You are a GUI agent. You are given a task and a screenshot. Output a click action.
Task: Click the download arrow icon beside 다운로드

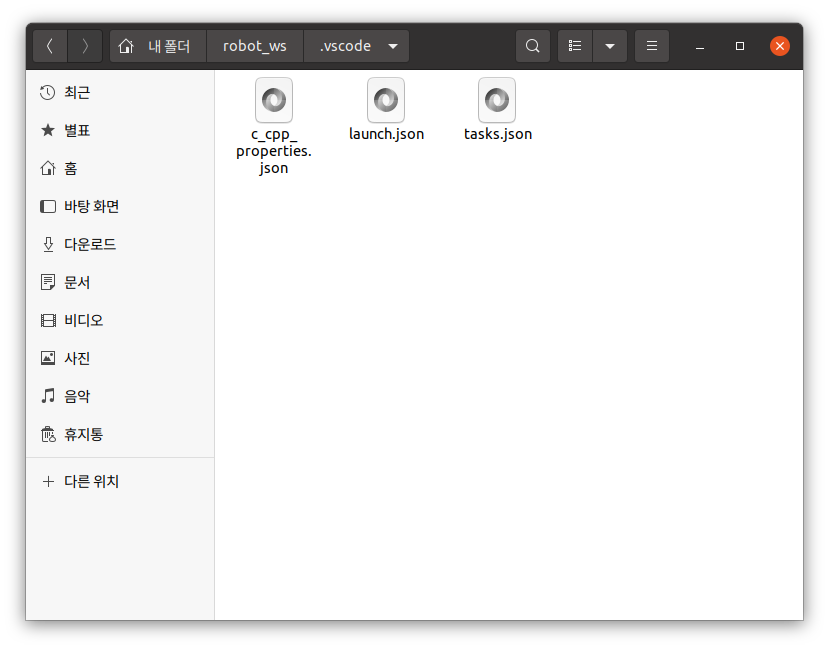pyautogui.click(x=48, y=245)
